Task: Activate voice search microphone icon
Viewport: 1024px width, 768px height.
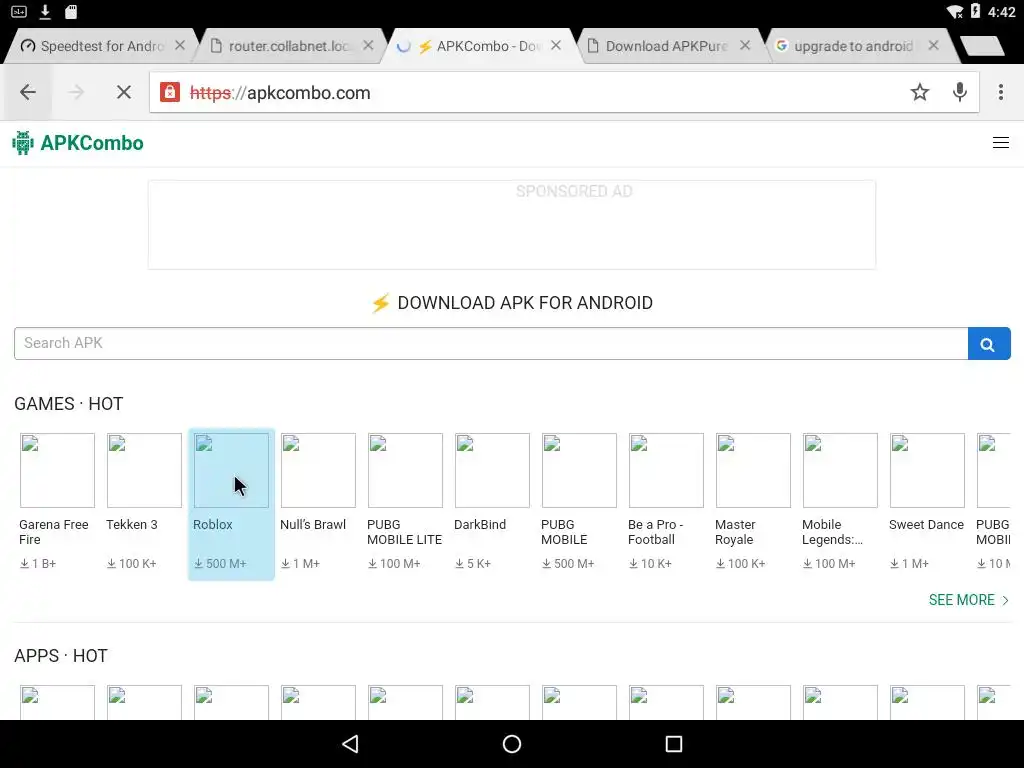Action: 959,92
